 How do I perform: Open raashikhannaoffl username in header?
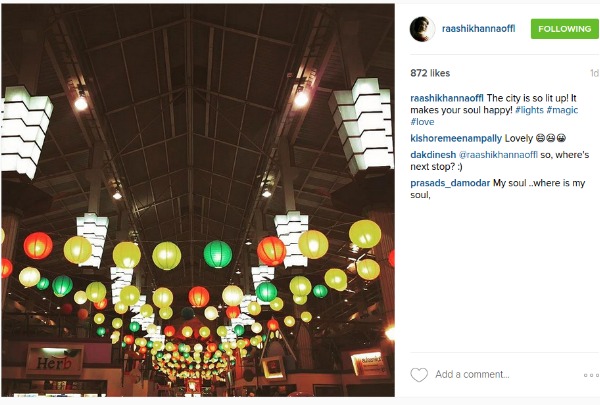pyautogui.click(x=478, y=29)
